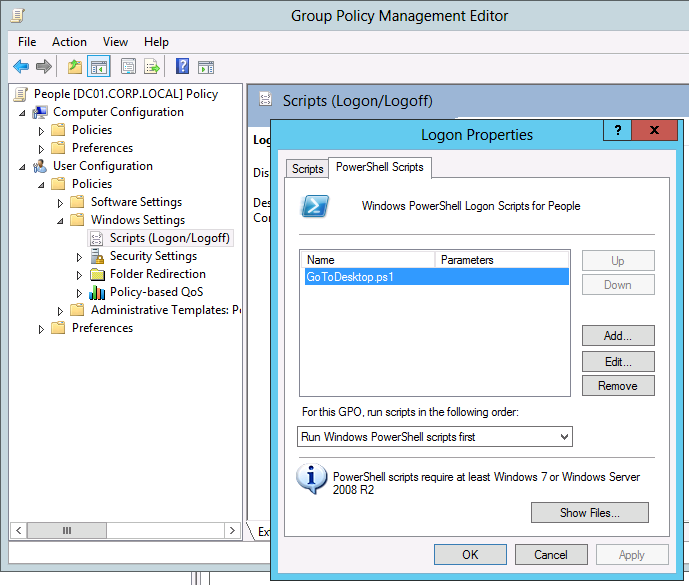Collapse the User Configuration node
Image resolution: width=689 pixels, height=585 pixels.
(x=23, y=166)
